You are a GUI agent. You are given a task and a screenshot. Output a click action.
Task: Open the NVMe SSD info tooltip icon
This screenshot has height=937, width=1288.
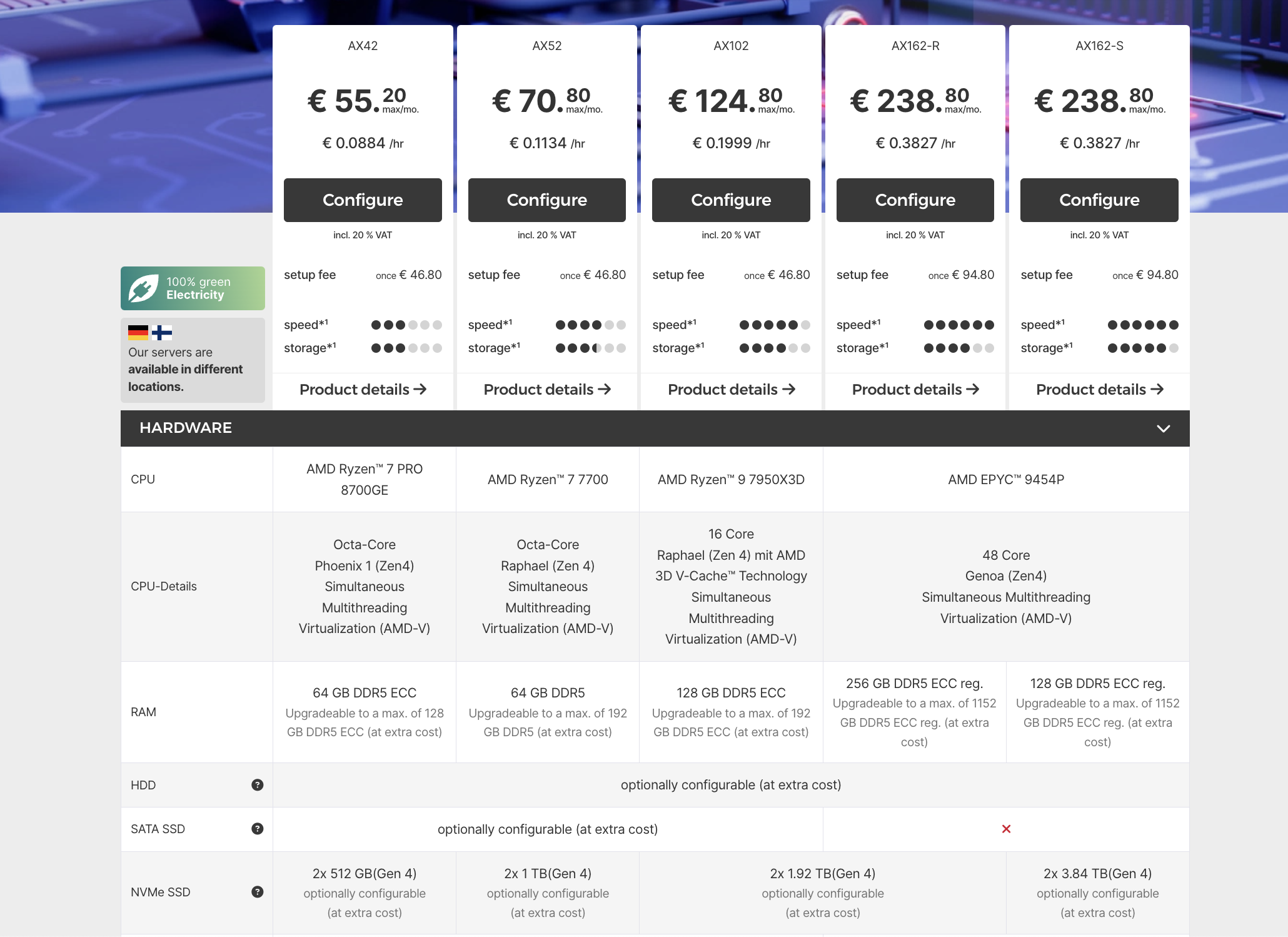(x=257, y=892)
